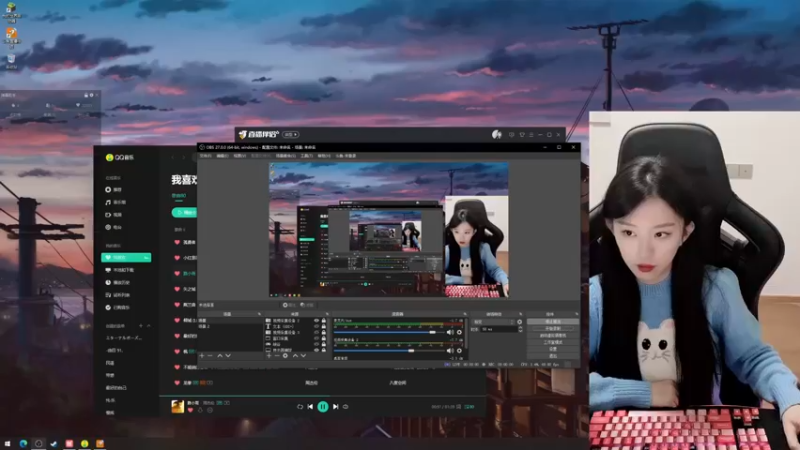The height and width of the screenshot is (450, 800).
Task: Open 设置 Settings from OBS Controls
Action: tap(553, 349)
